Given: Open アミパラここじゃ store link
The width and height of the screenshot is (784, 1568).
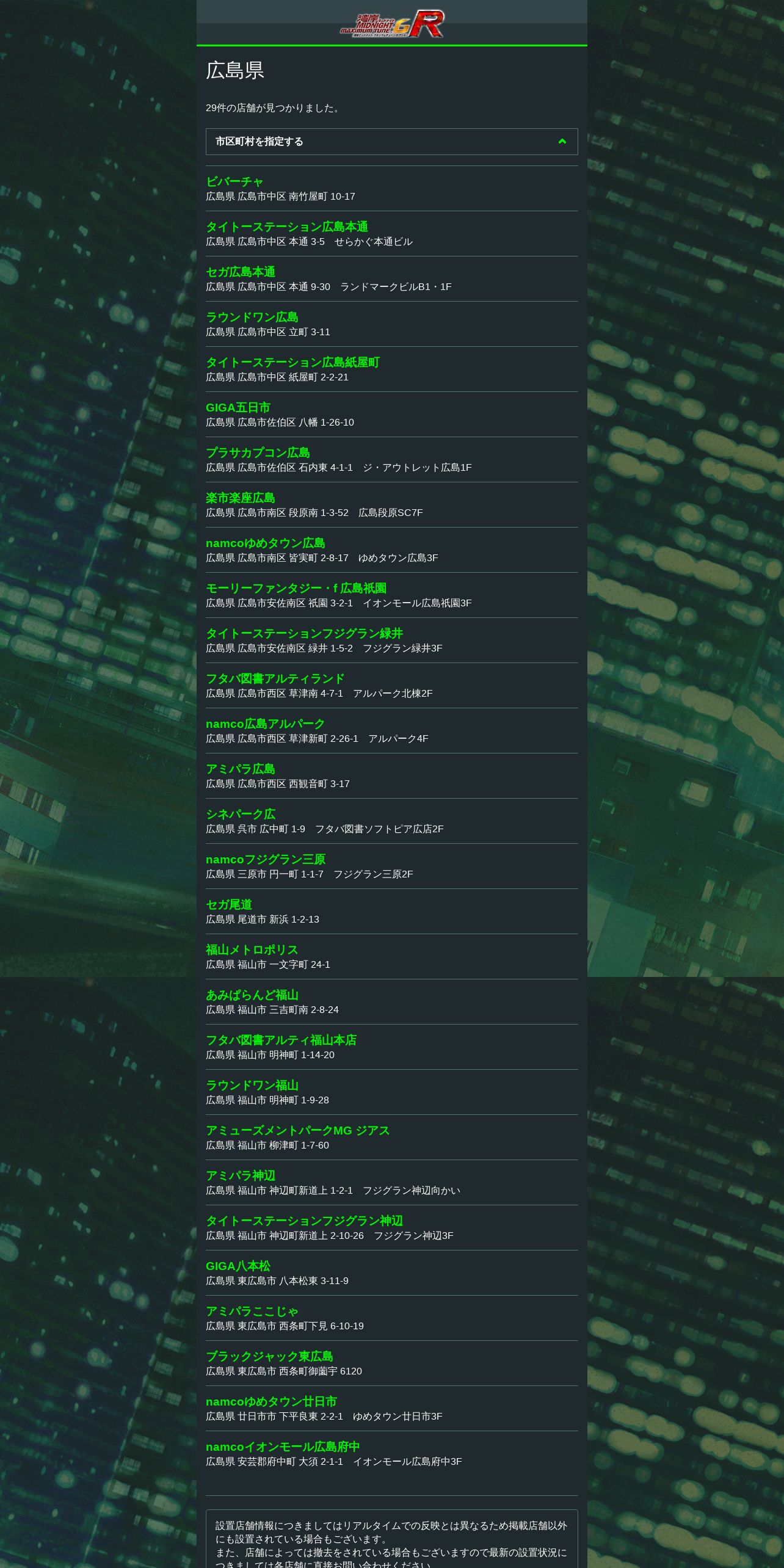Looking at the screenshot, I should [x=252, y=1312].
